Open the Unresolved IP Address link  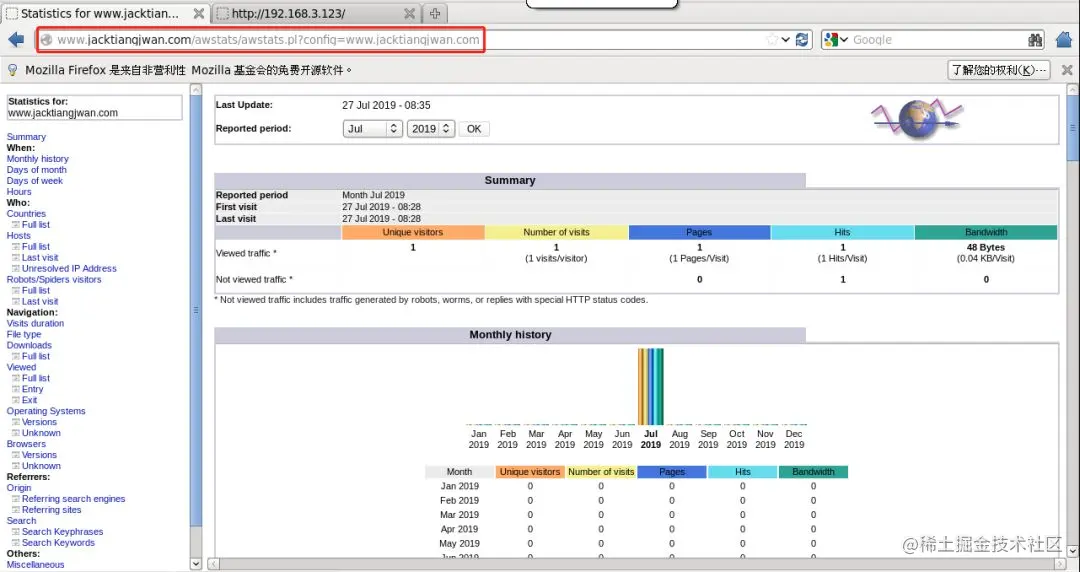pyautogui.click(x=69, y=269)
